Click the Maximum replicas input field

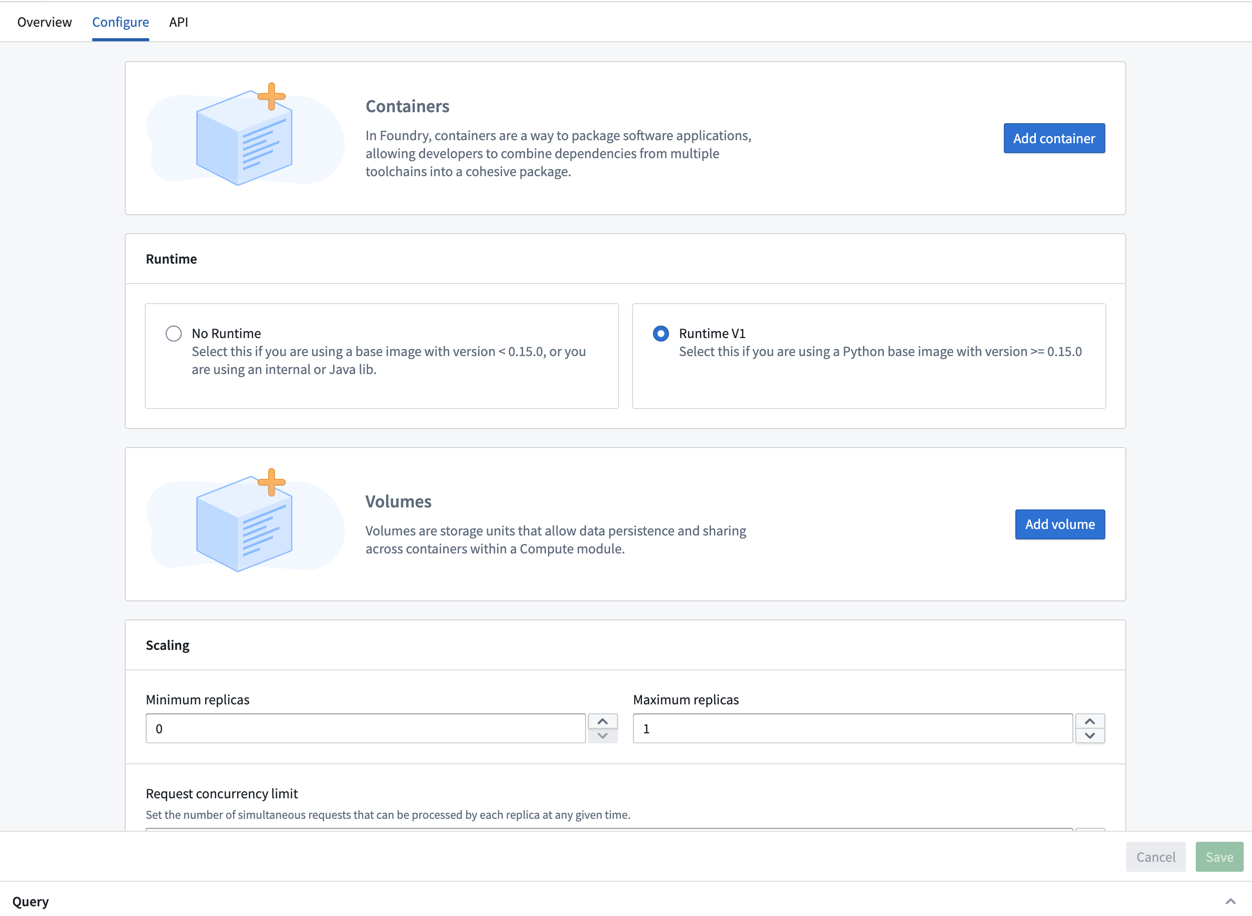(853, 728)
